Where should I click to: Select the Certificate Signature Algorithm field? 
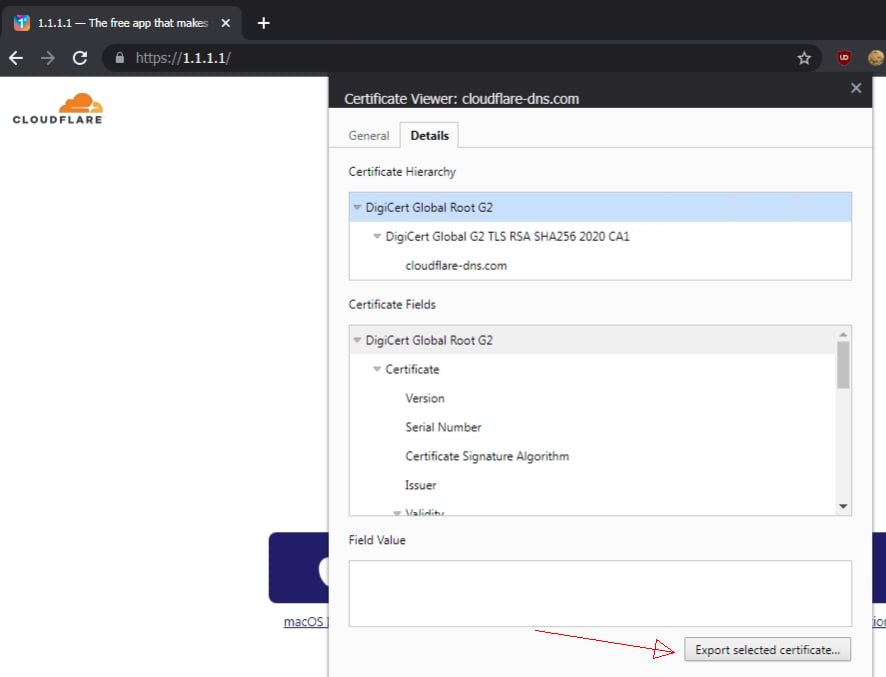point(592,456)
